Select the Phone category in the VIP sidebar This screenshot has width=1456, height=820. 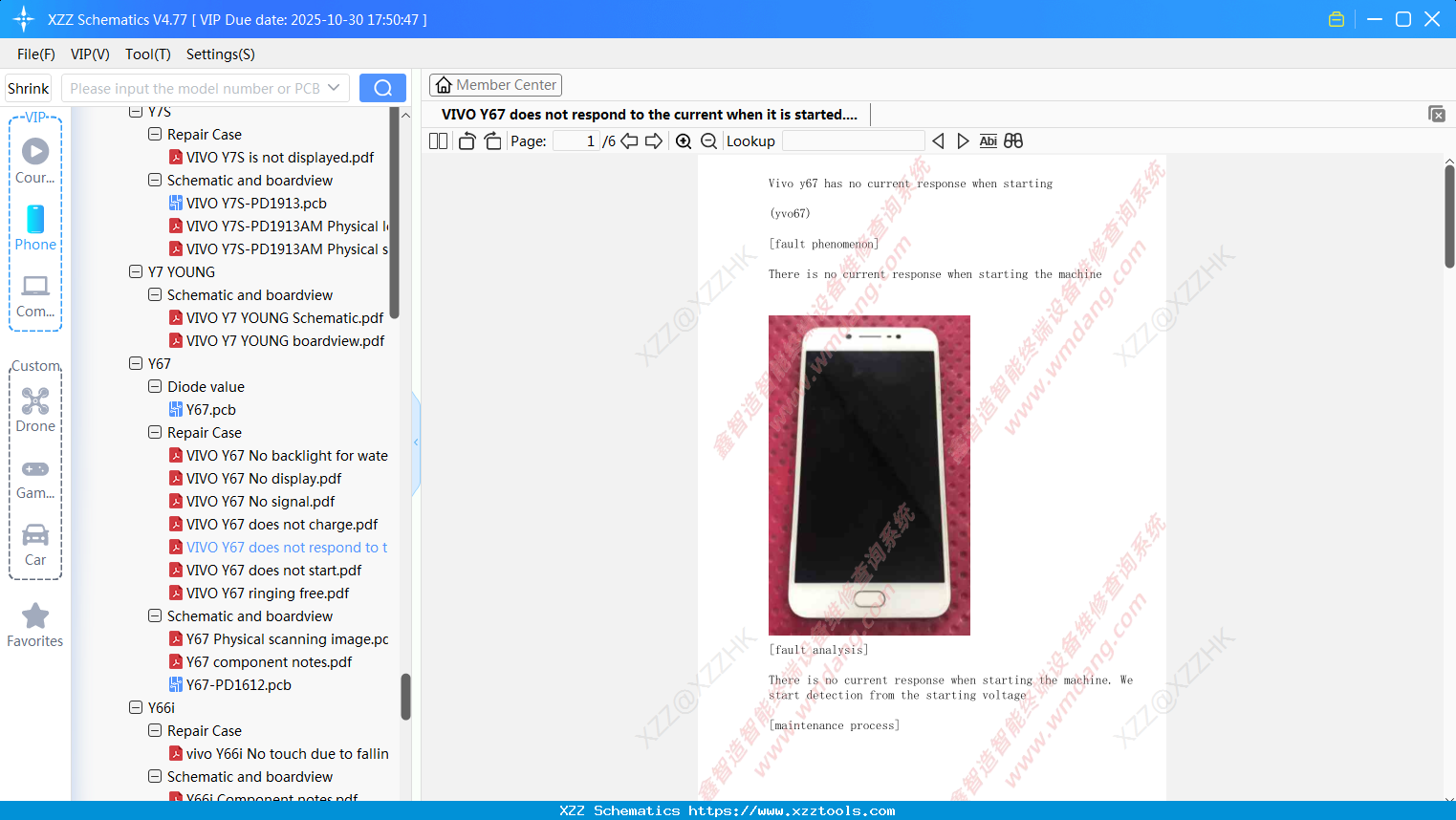tap(35, 229)
